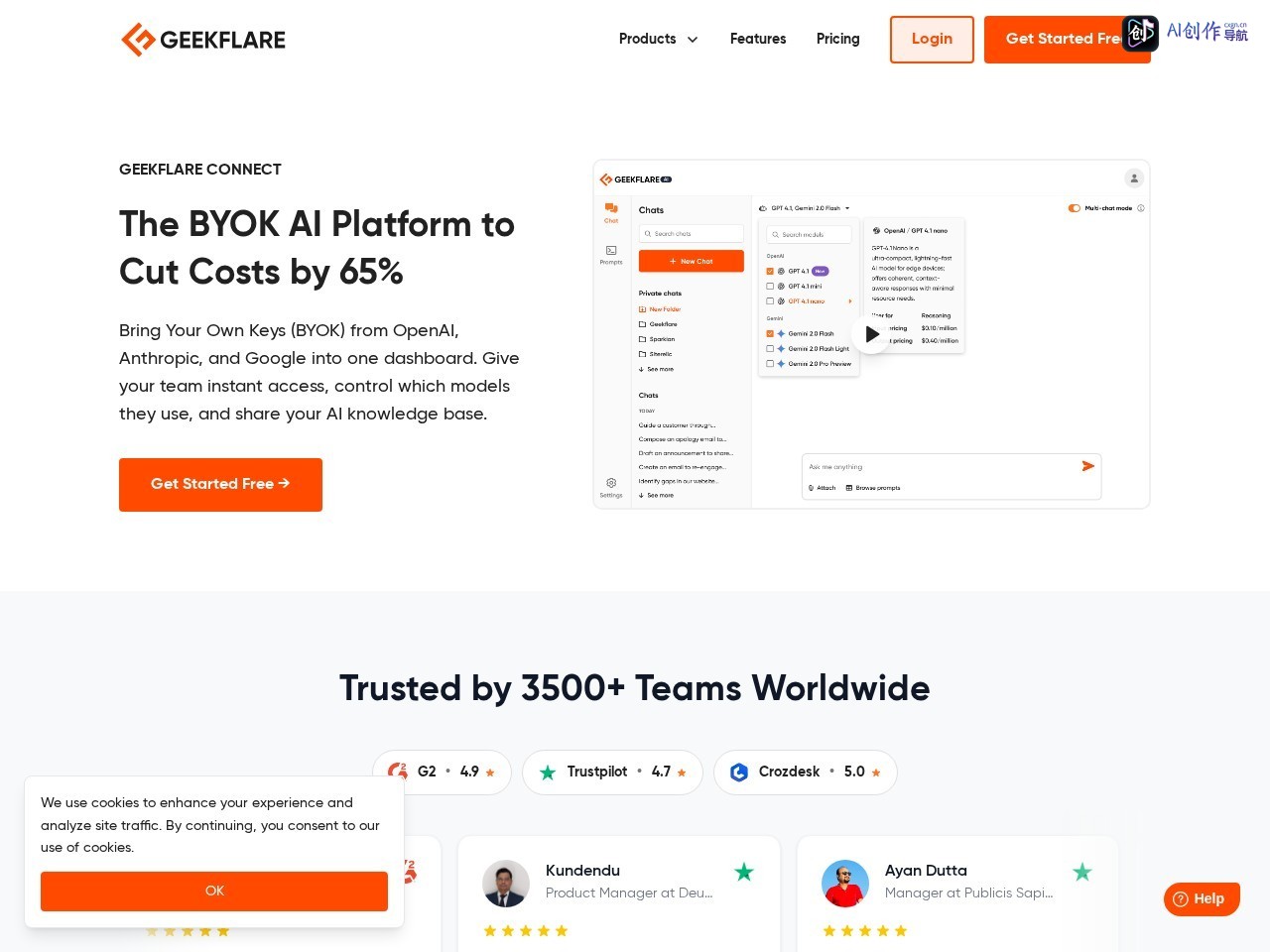Open the Help widget
This screenshot has width=1270, height=952.
[x=1202, y=899]
